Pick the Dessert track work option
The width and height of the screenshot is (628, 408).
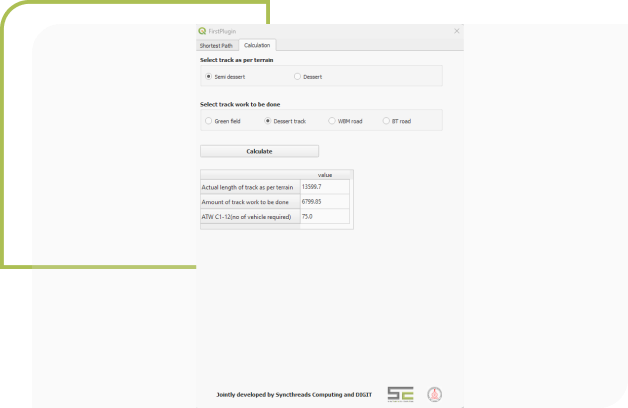(x=268, y=121)
